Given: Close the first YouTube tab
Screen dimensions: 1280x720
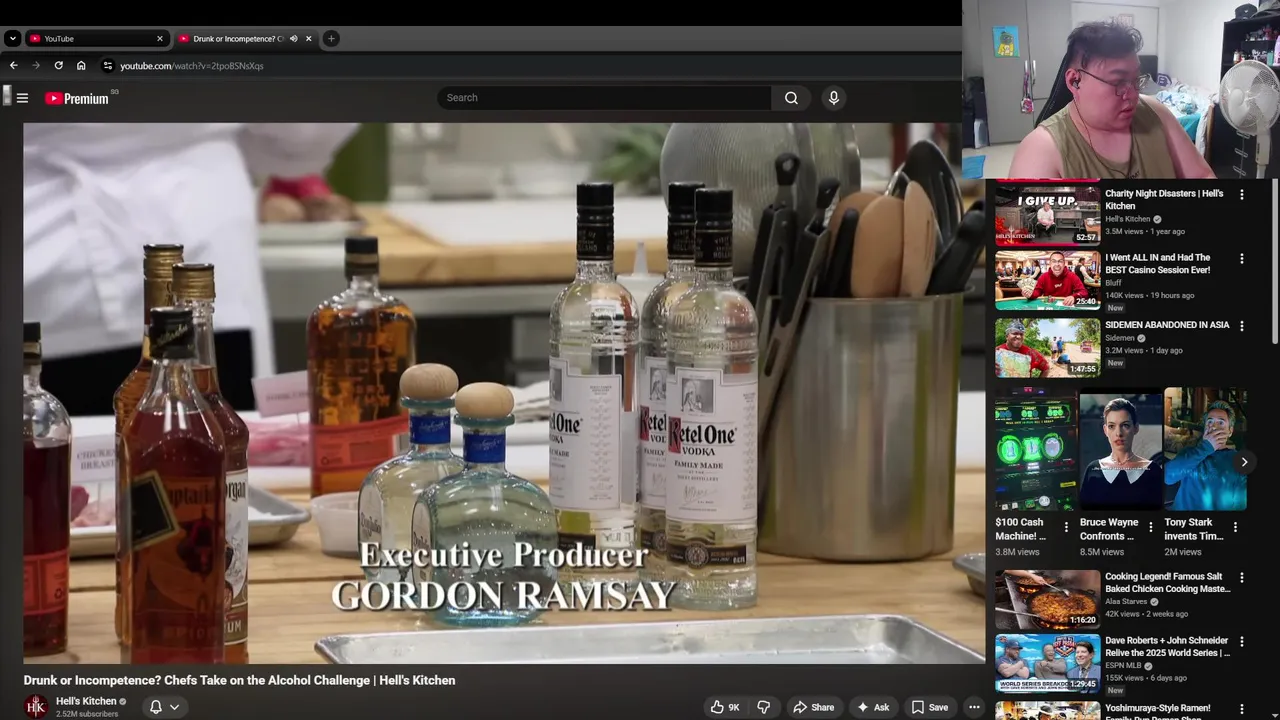Looking at the screenshot, I should point(159,39).
